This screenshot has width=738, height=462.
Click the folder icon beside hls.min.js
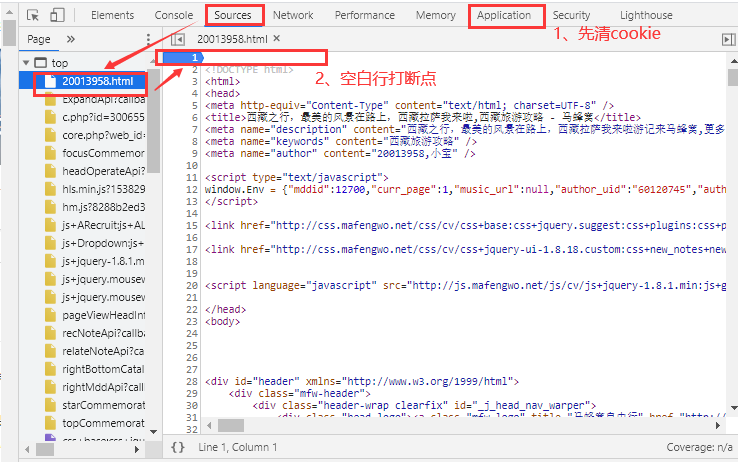point(50,189)
